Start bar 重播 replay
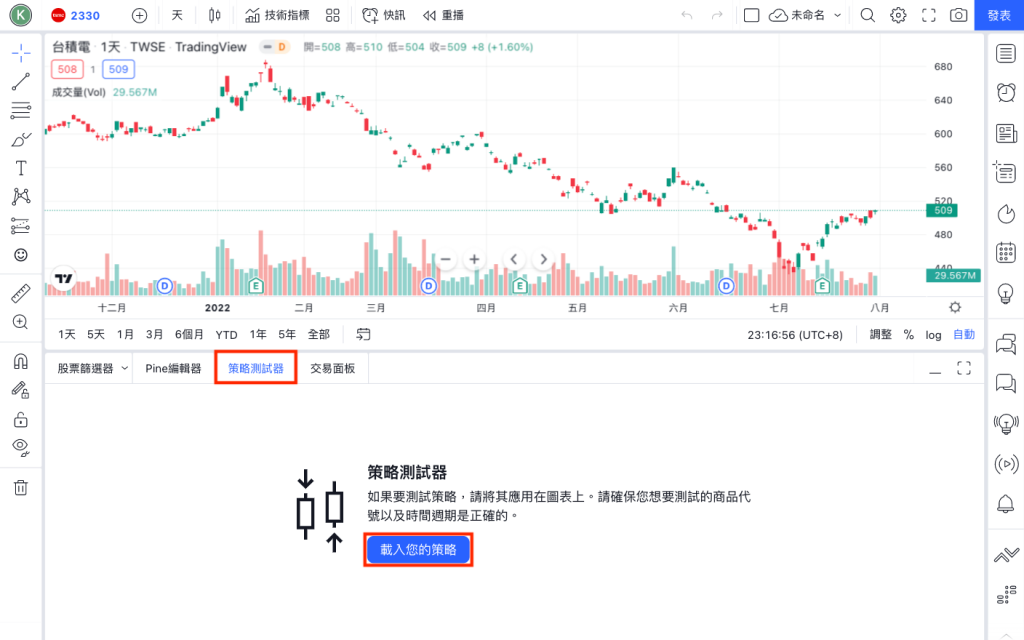 [443, 15]
